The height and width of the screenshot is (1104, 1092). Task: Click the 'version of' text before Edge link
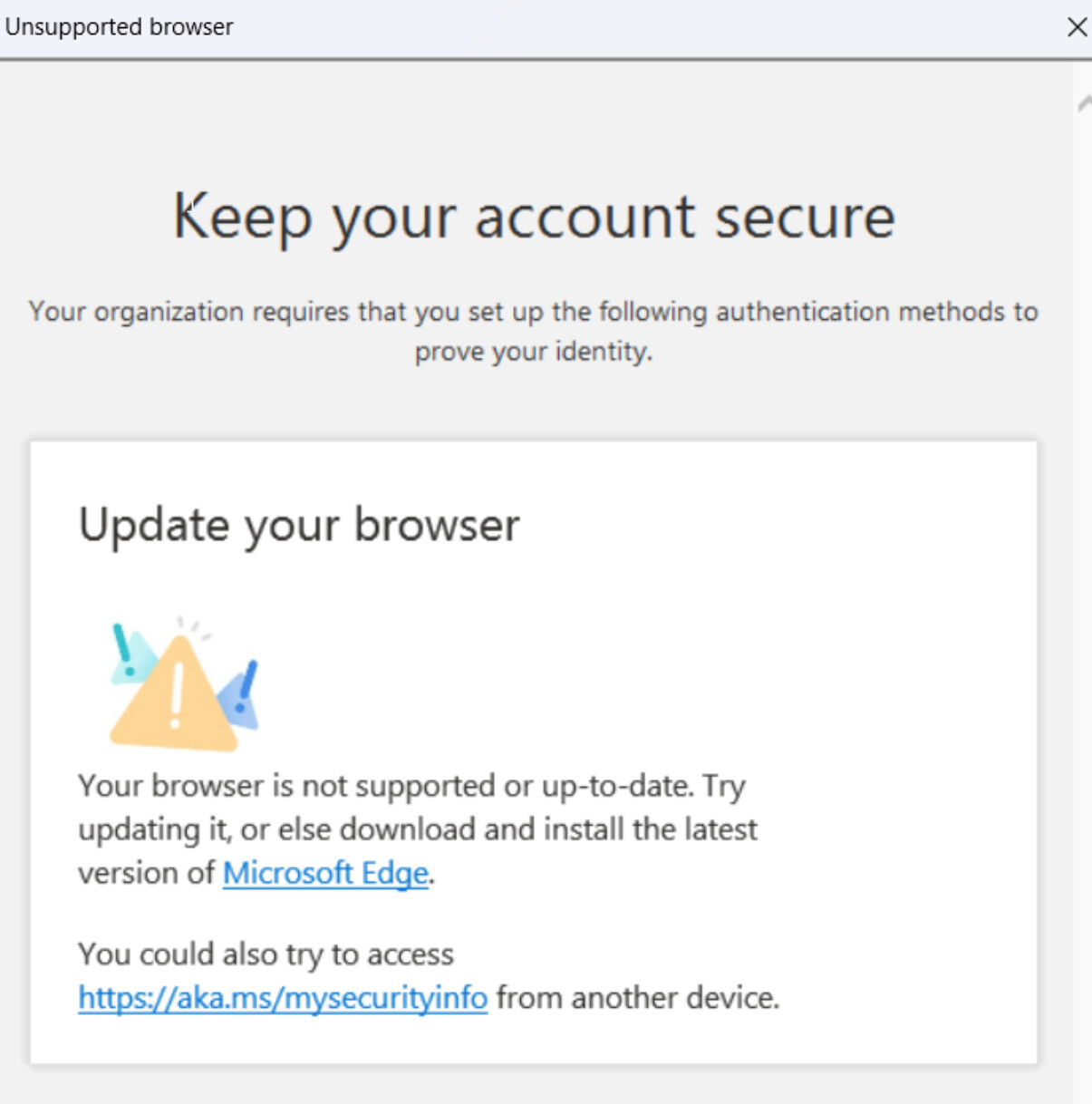click(146, 873)
